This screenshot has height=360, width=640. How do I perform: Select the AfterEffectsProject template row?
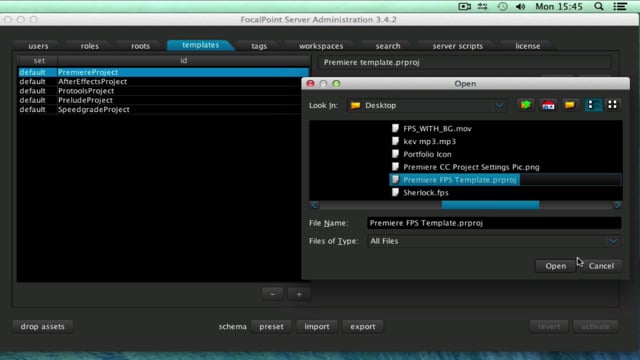tap(163, 82)
